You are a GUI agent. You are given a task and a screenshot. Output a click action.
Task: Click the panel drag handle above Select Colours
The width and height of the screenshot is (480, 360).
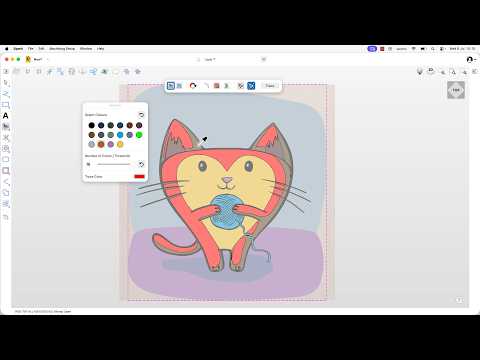[115, 105]
